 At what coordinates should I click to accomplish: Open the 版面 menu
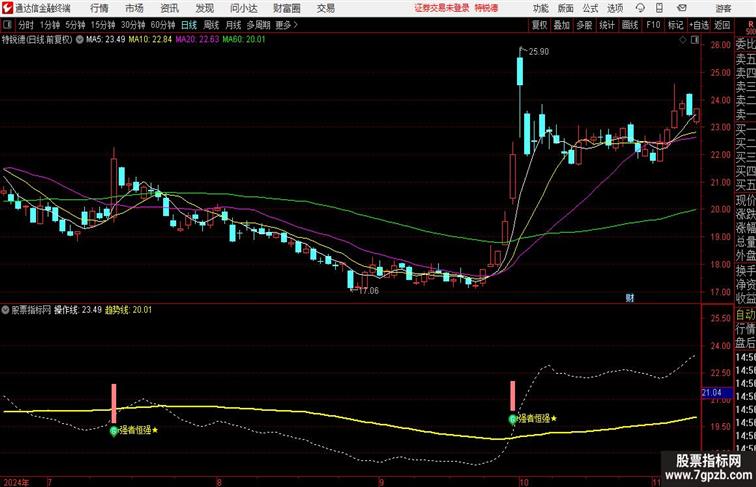pos(566,8)
